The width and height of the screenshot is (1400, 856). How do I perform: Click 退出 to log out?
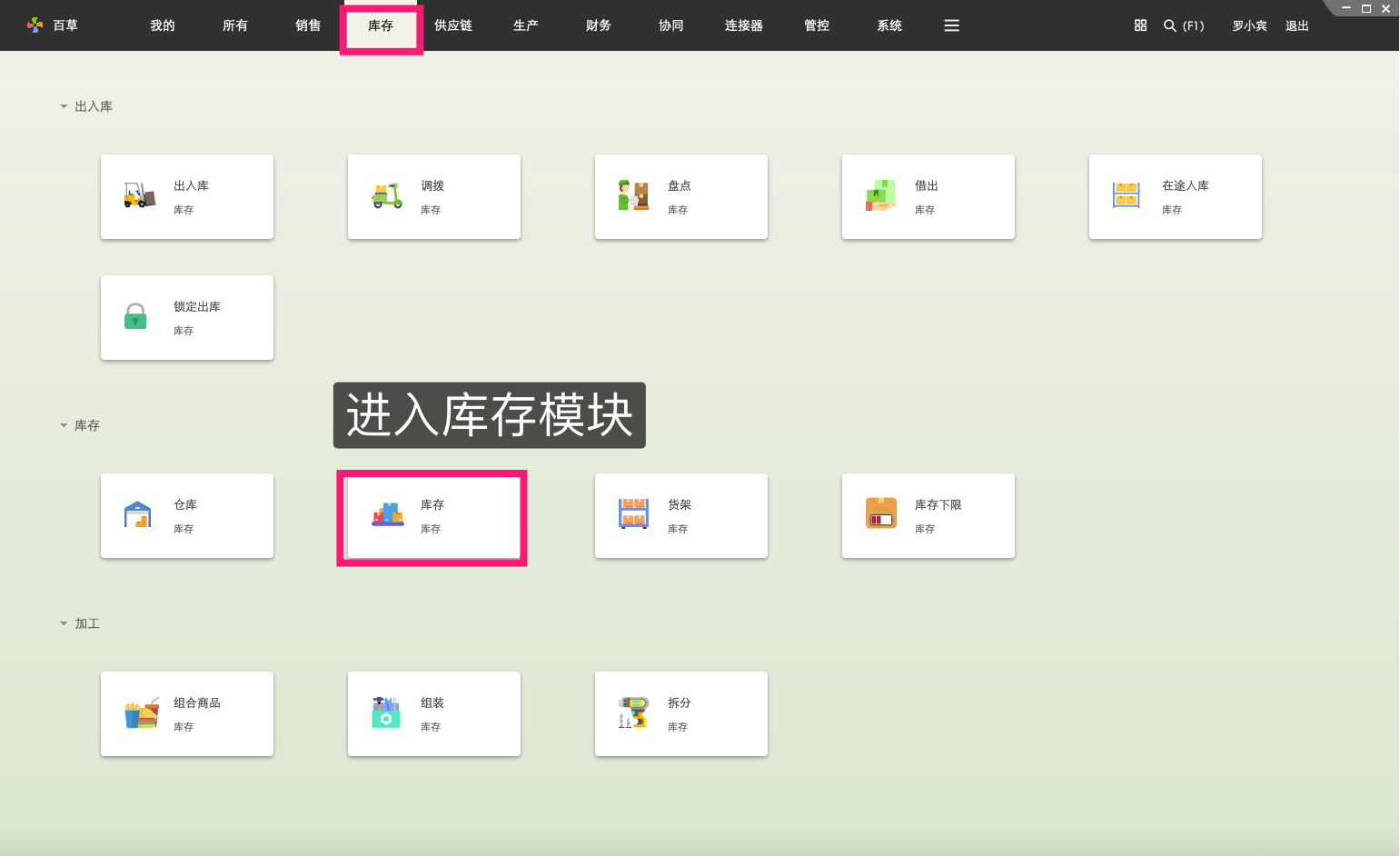point(1296,25)
